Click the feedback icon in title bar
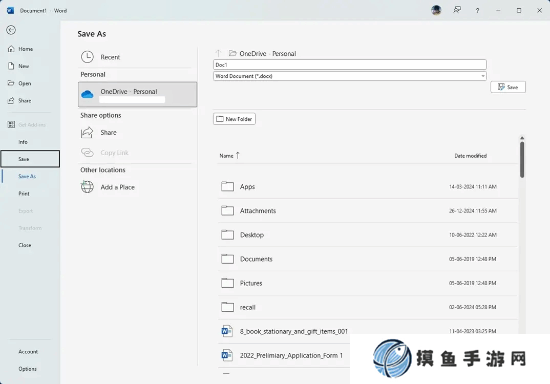This screenshot has height=384, width=550. point(457,10)
